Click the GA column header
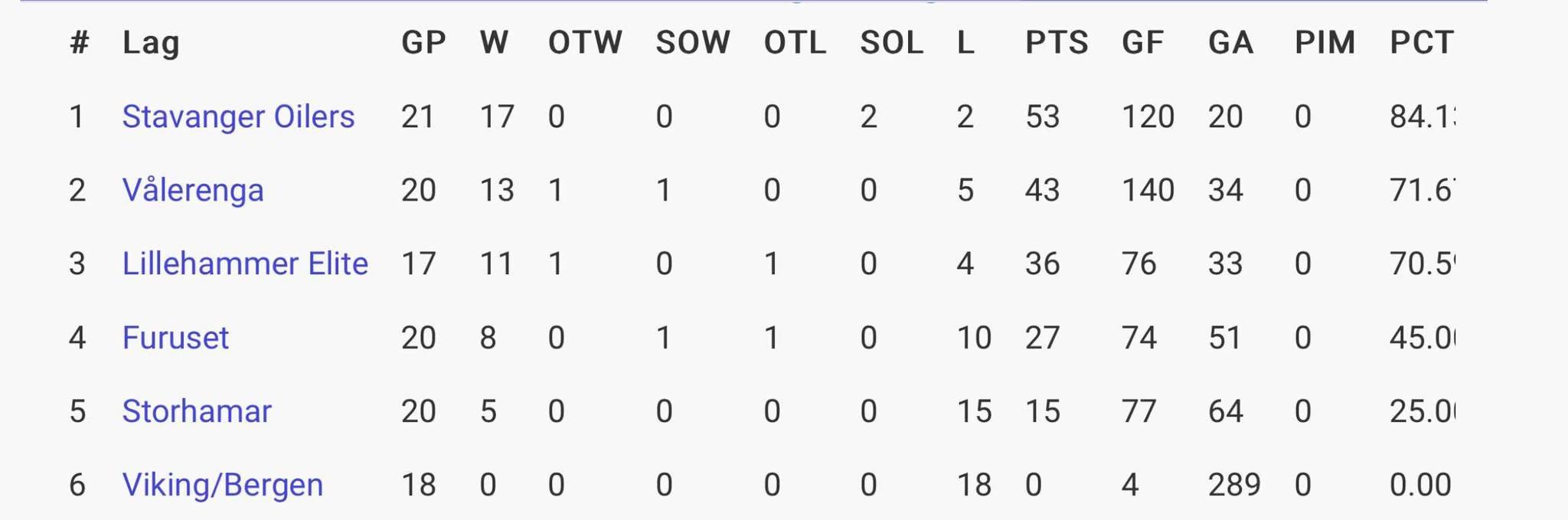 click(x=1230, y=43)
